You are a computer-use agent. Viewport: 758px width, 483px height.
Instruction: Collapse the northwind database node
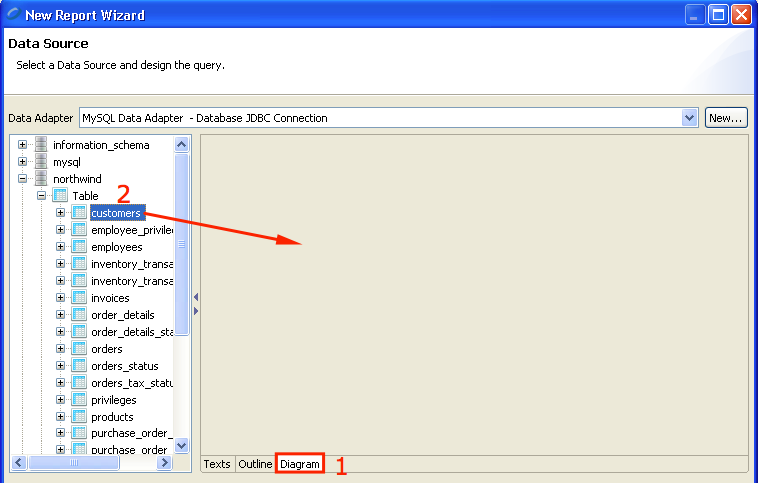click(x=22, y=178)
